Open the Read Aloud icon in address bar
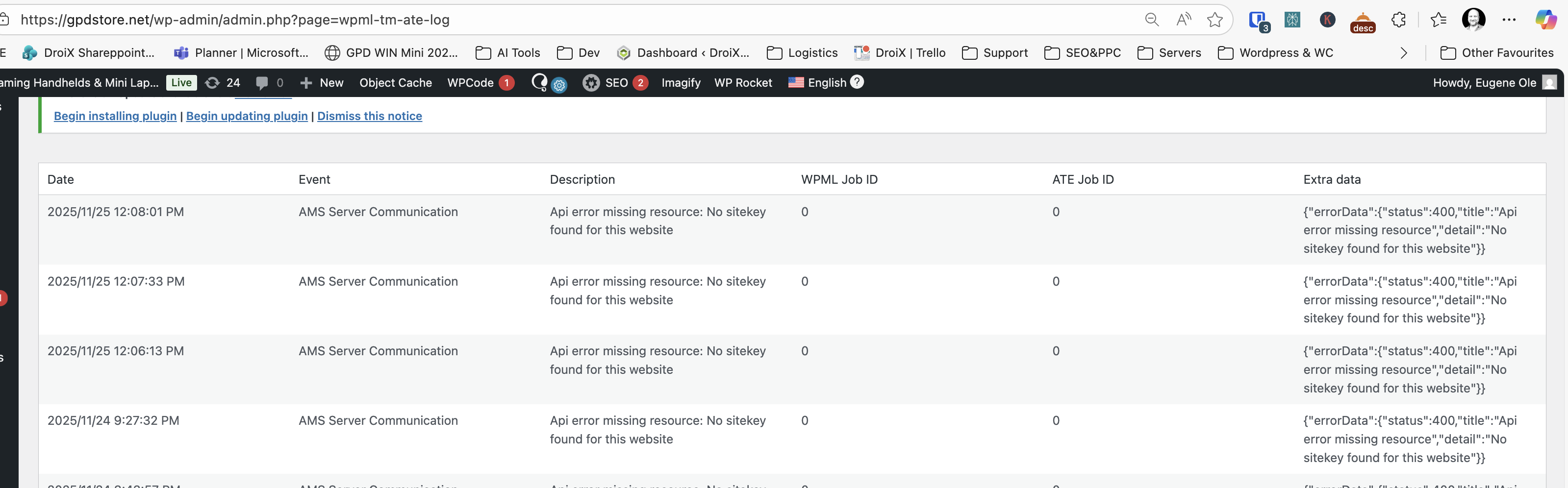Screen dimensions: 1568x488 pyautogui.click(x=1183, y=20)
